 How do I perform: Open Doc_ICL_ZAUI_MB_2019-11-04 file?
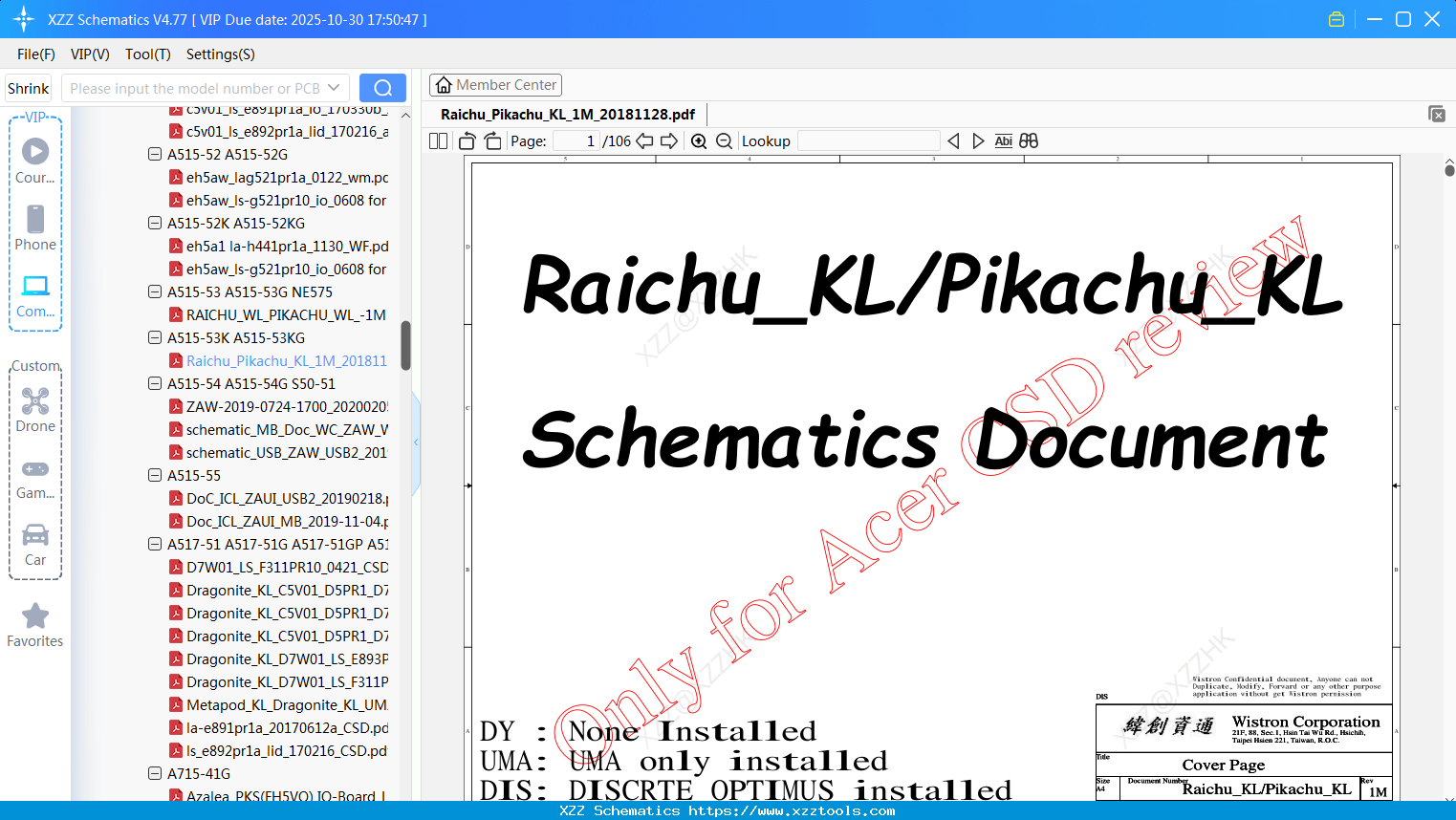pos(279,521)
